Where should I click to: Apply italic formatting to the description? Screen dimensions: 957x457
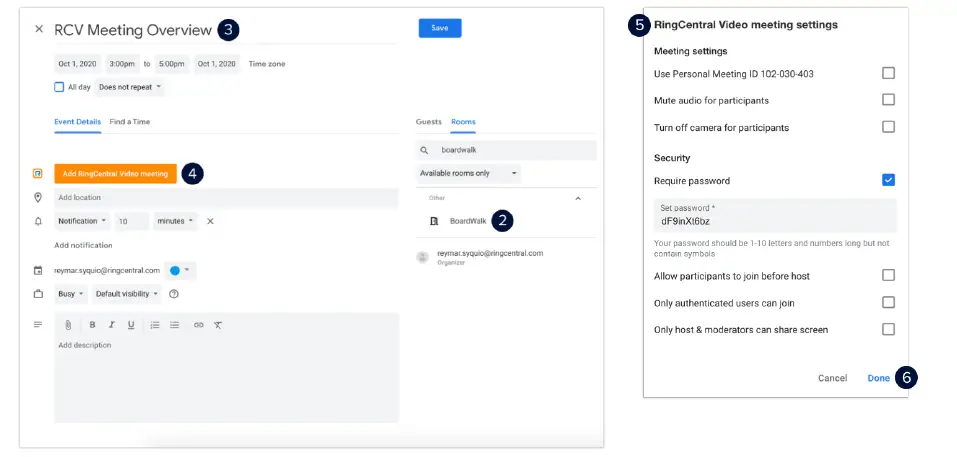point(112,325)
